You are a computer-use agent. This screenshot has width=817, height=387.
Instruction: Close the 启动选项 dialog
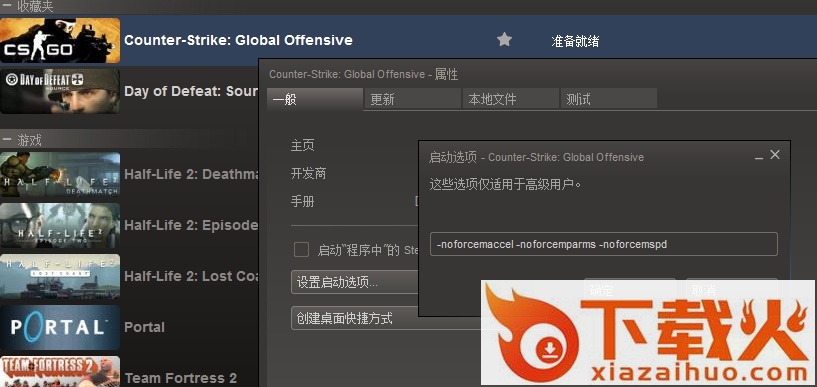tap(775, 155)
